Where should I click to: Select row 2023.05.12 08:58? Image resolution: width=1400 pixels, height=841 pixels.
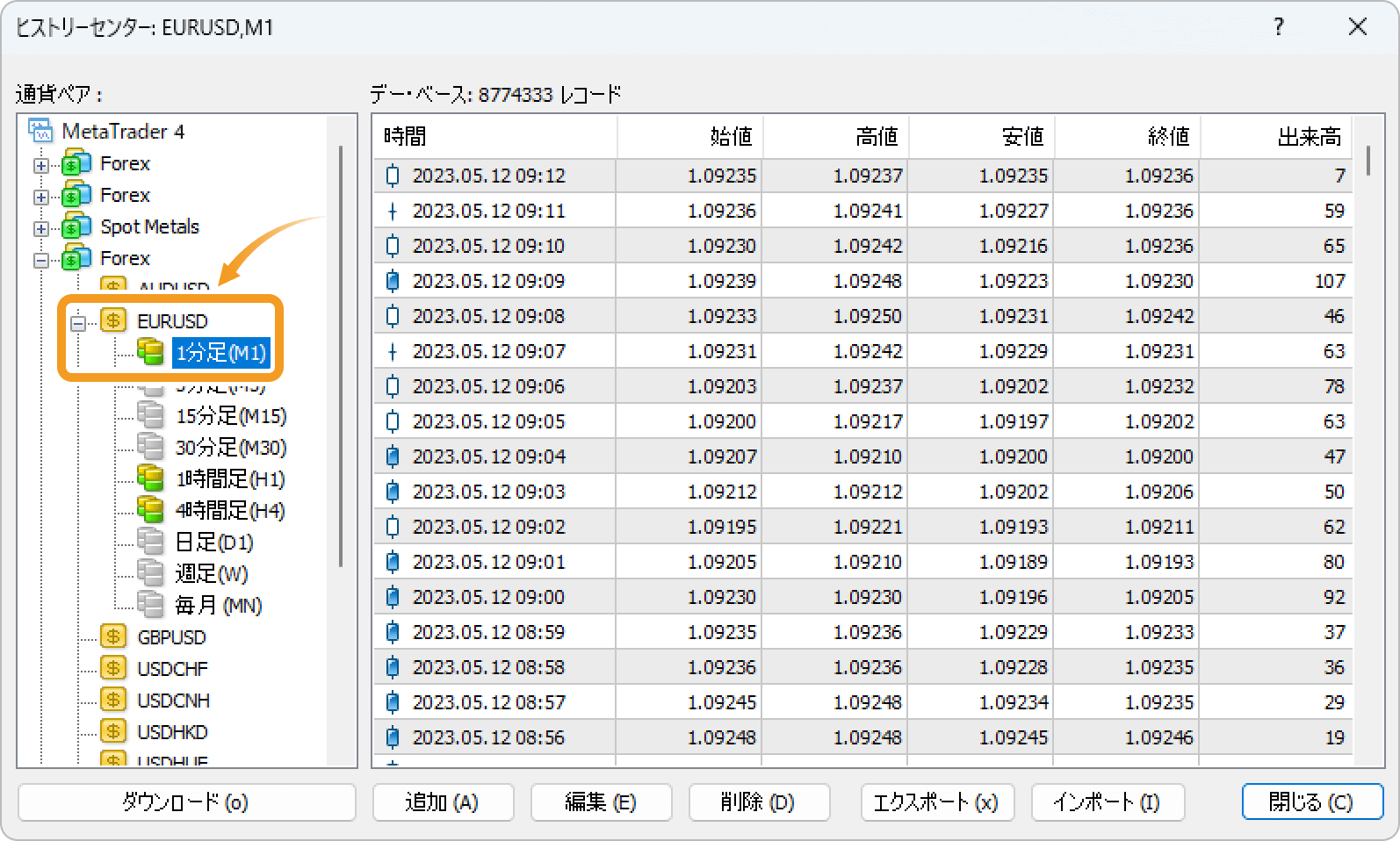(x=863, y=667)
